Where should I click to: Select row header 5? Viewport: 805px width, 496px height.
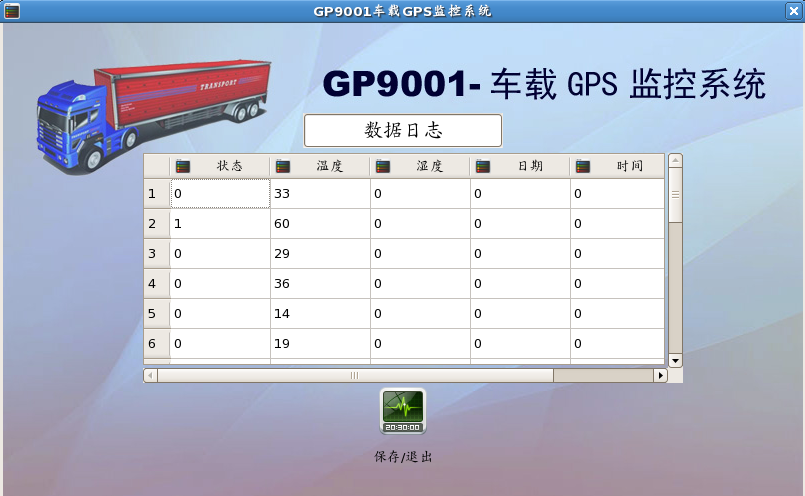click(157, 313)
